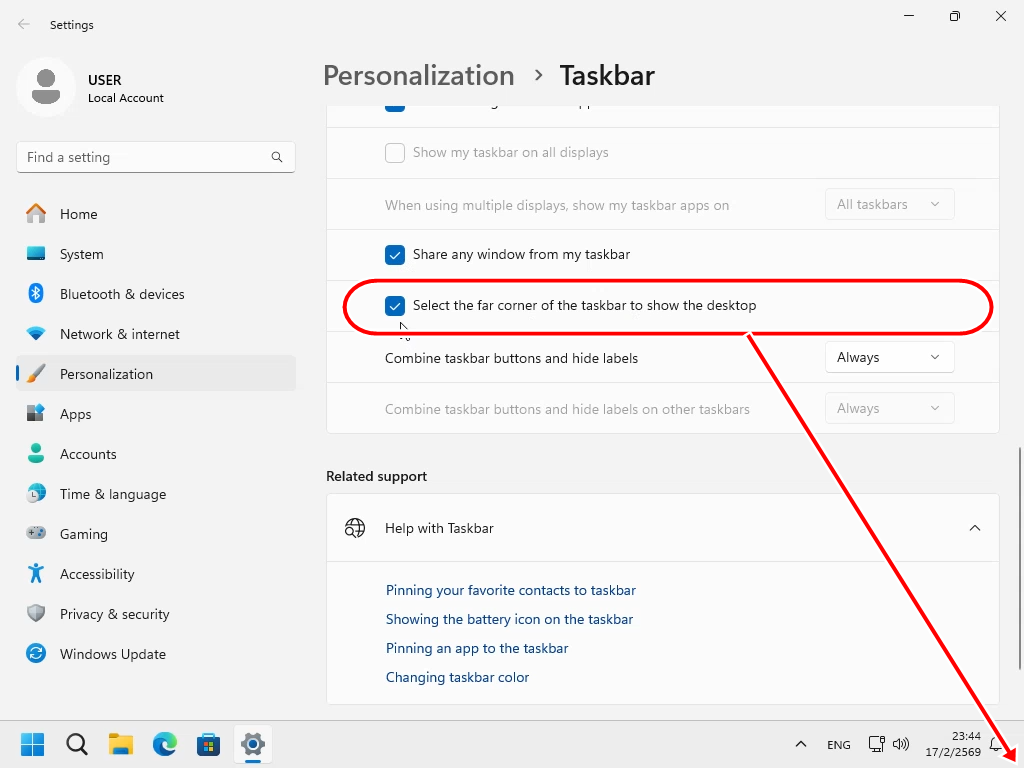Viewport: 1024px width, 768px height.
Task: Click the Privacy & security shield icon
Action: (x=36, y=614)
